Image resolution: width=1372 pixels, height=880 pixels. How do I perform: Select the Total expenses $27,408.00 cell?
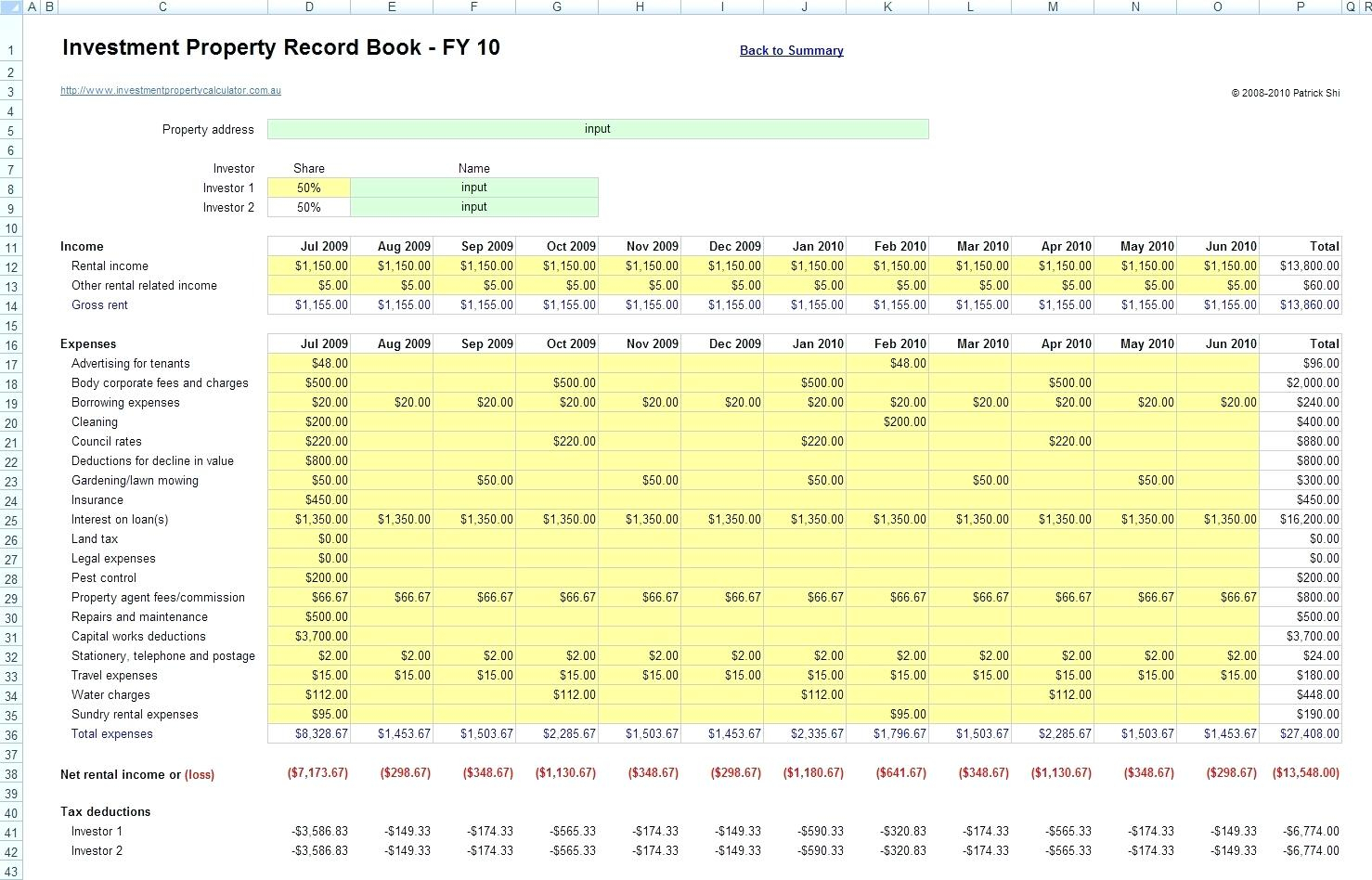[x=1301, y=734]
